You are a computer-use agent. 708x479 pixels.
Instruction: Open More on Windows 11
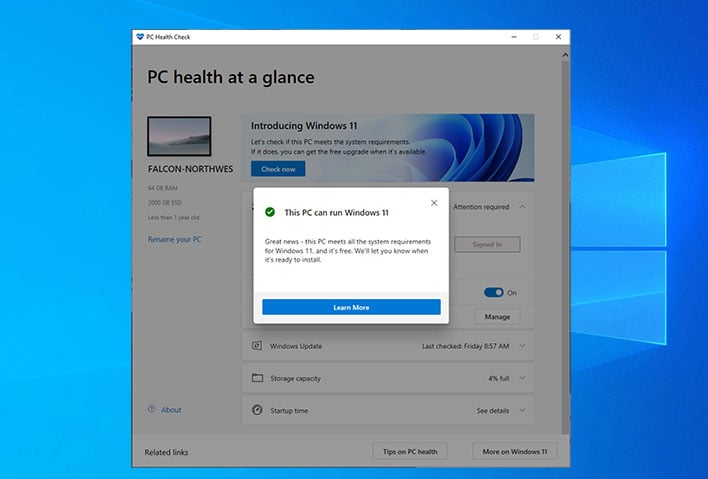tap(515, 451)
